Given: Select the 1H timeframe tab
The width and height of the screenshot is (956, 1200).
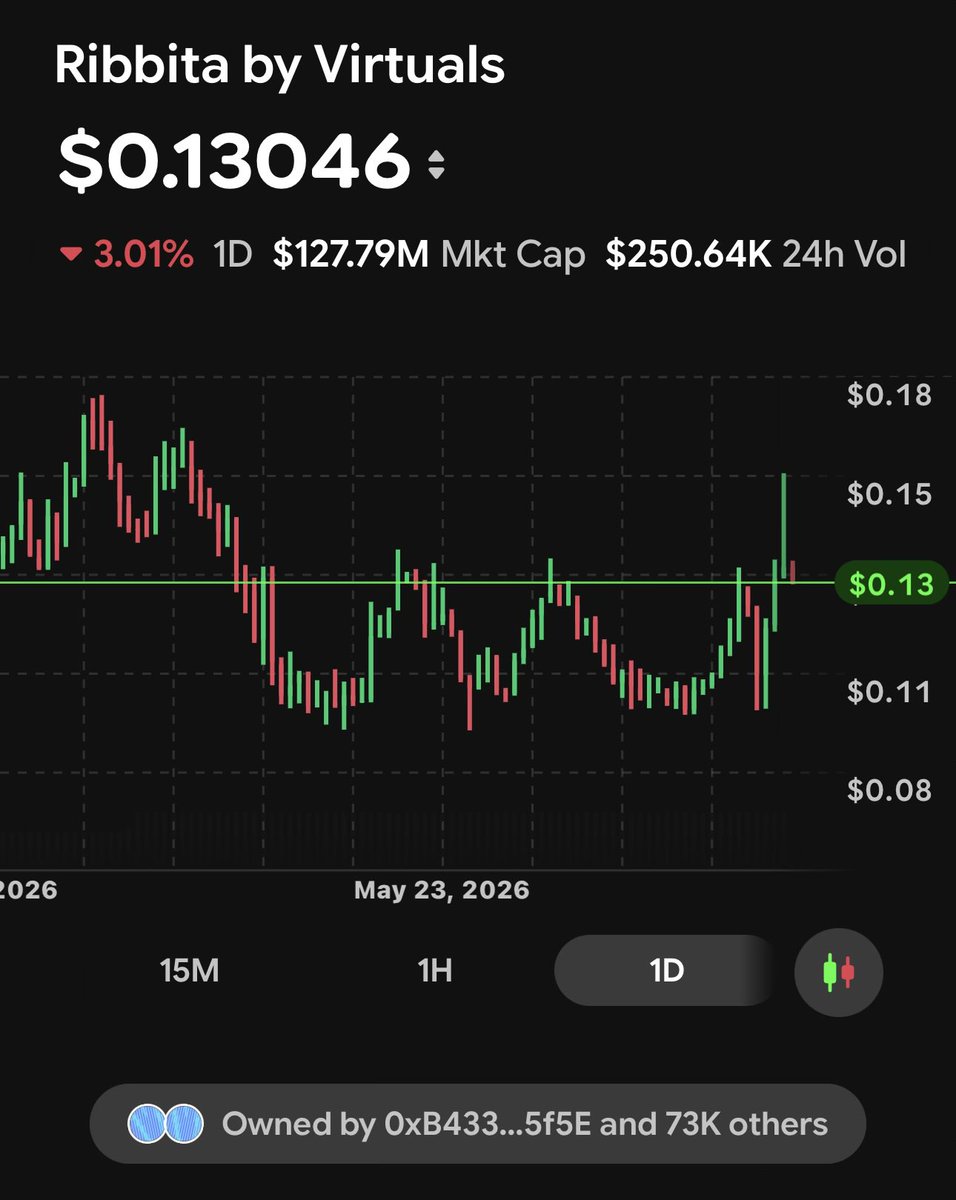Looking at the screenshot, I should point(435,970).
